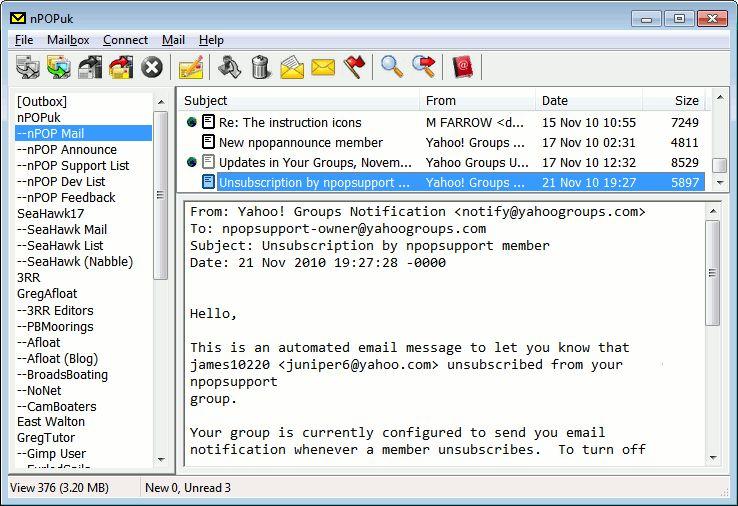Click sender 'M FARROW' in message list
Image resolution: width=738 pixels, height=506 pixels.
tap(474, 122)
